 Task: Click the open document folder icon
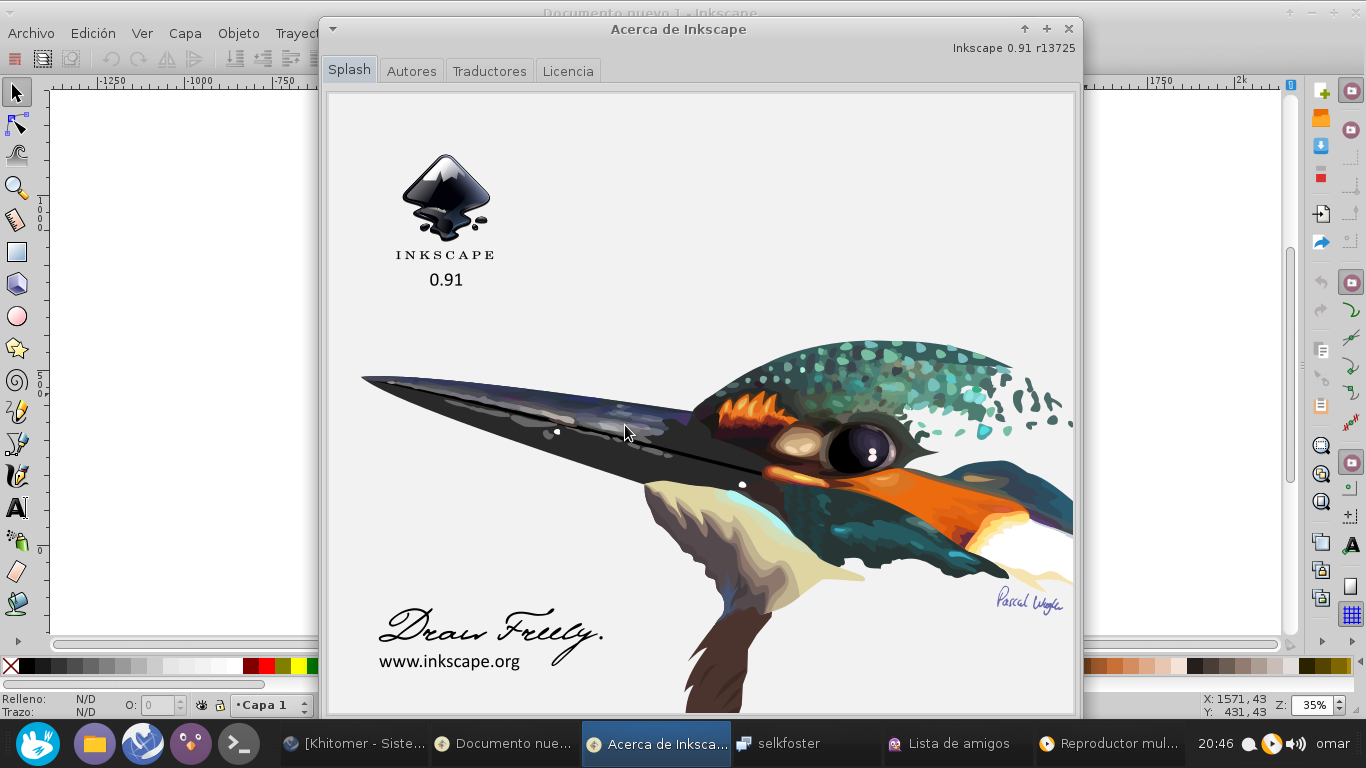coord(1321,119)
